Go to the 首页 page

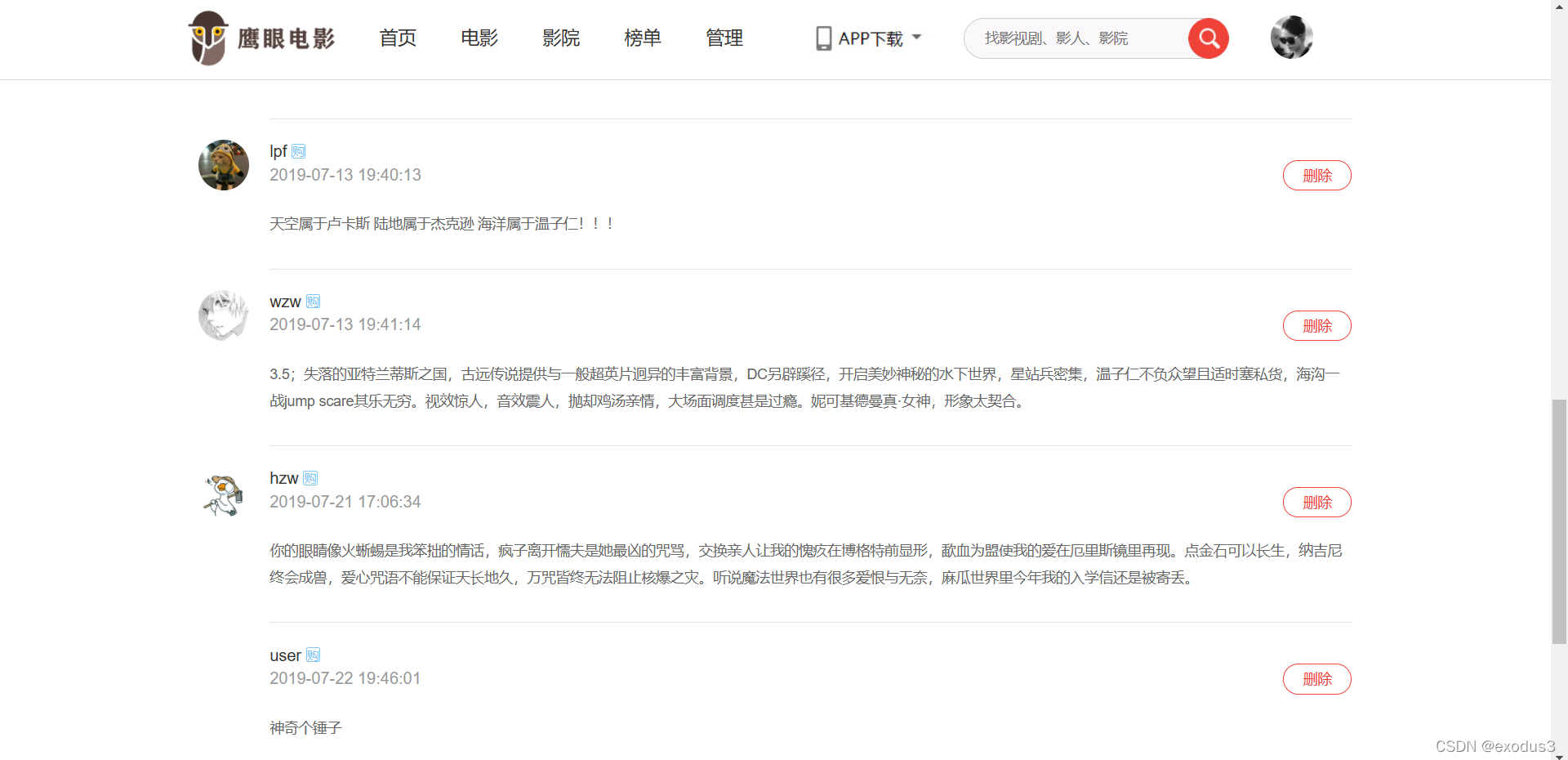[x=398, y=38]
